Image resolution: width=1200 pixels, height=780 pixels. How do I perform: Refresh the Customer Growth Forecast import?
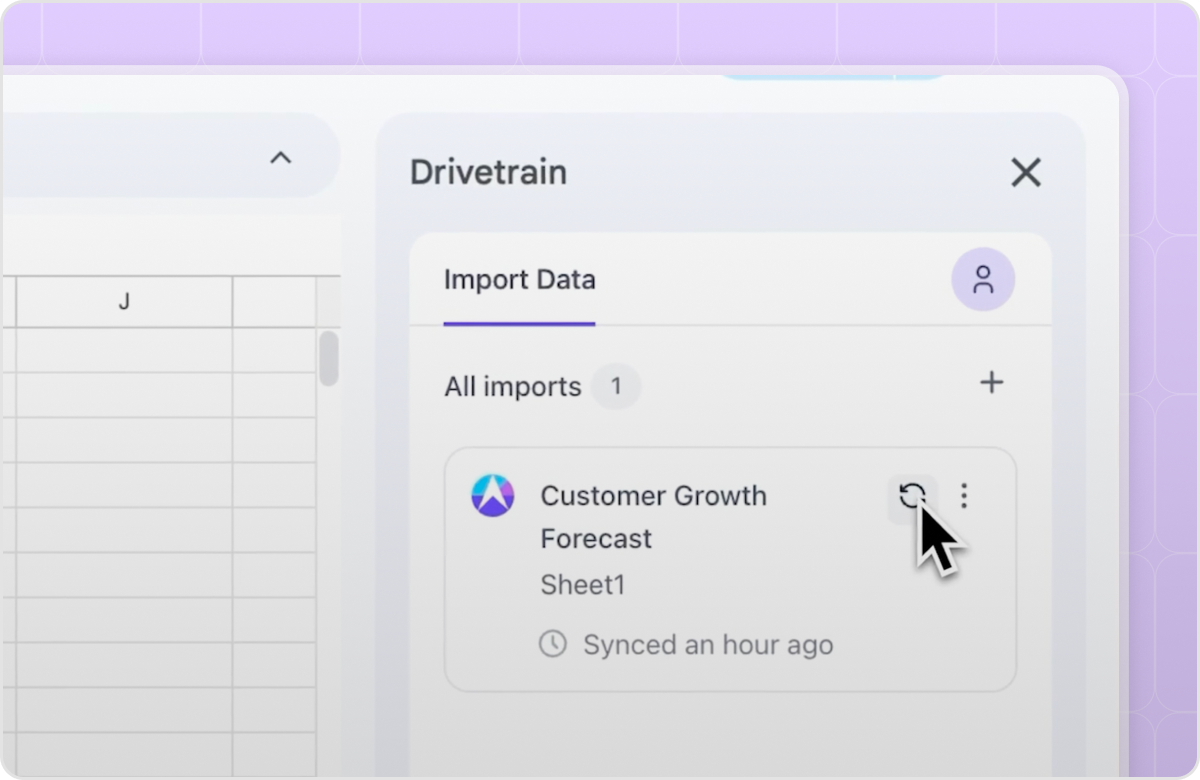[912, 497]
